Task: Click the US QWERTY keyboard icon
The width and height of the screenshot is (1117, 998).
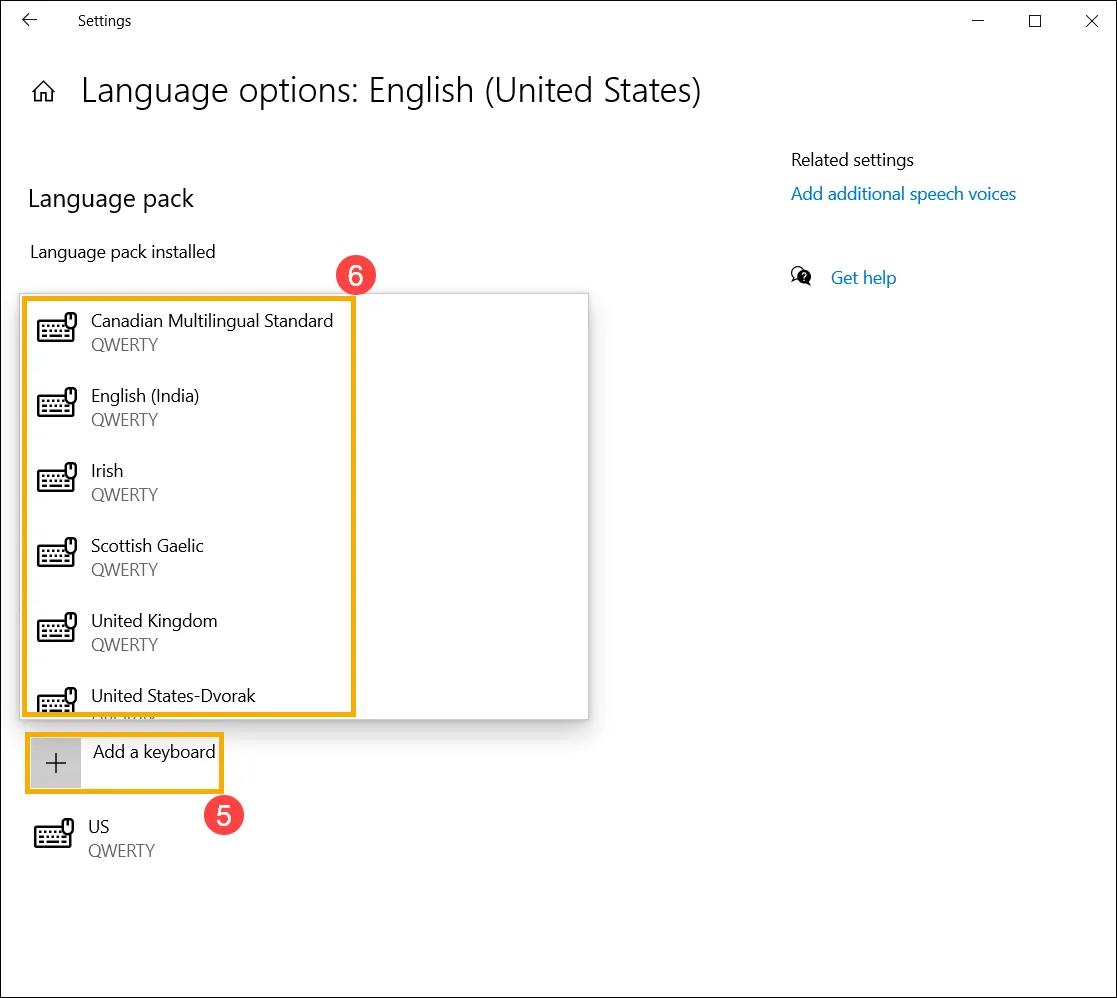Action: [x=56, y=834]
